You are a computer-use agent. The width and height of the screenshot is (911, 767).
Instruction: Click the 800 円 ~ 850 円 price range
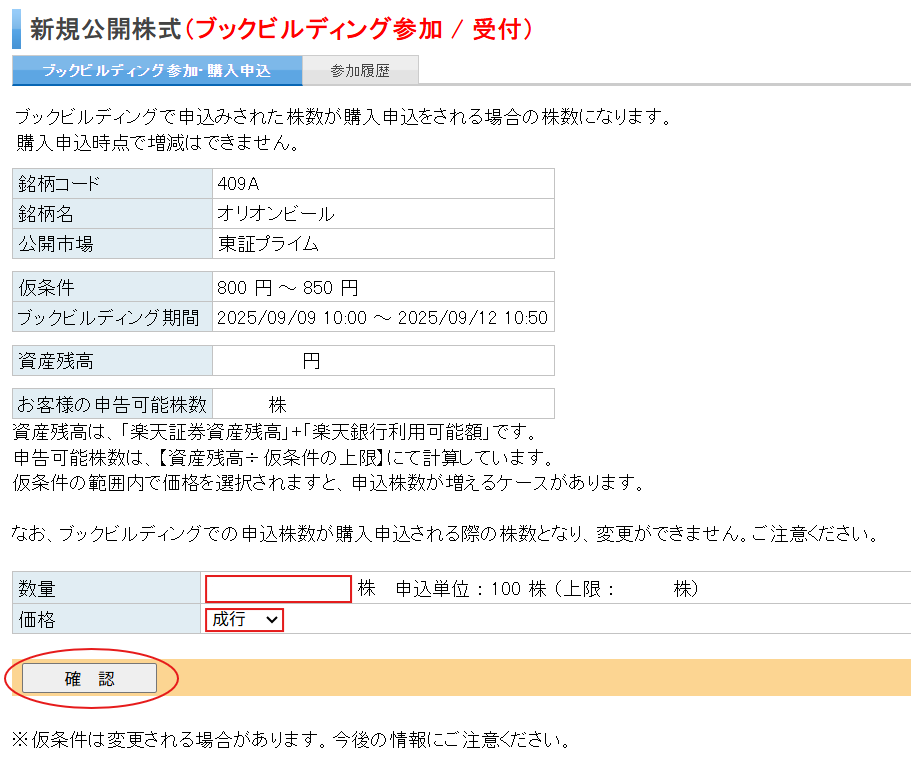pos(287,288)
